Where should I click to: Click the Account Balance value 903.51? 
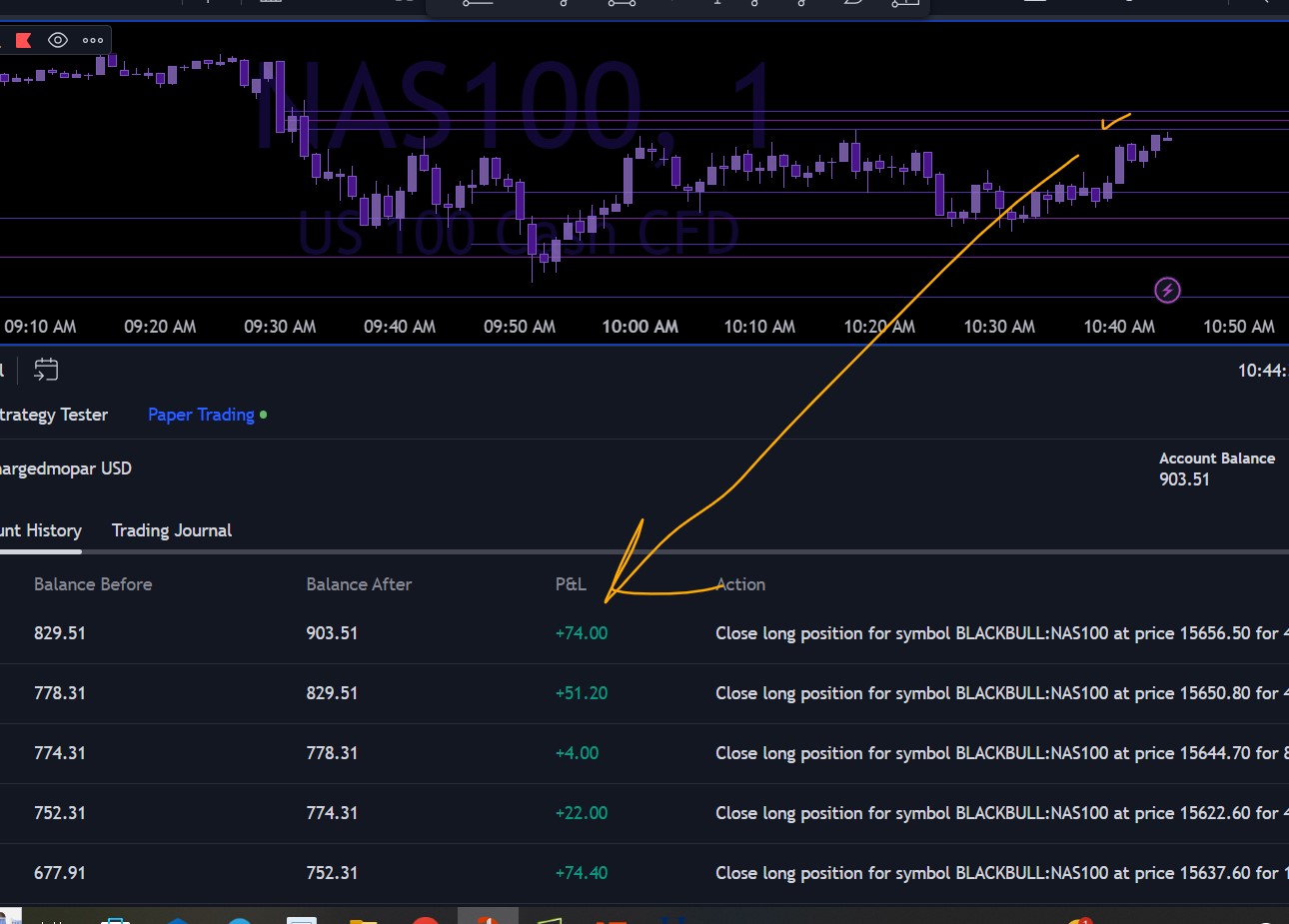click(1184, 479)
